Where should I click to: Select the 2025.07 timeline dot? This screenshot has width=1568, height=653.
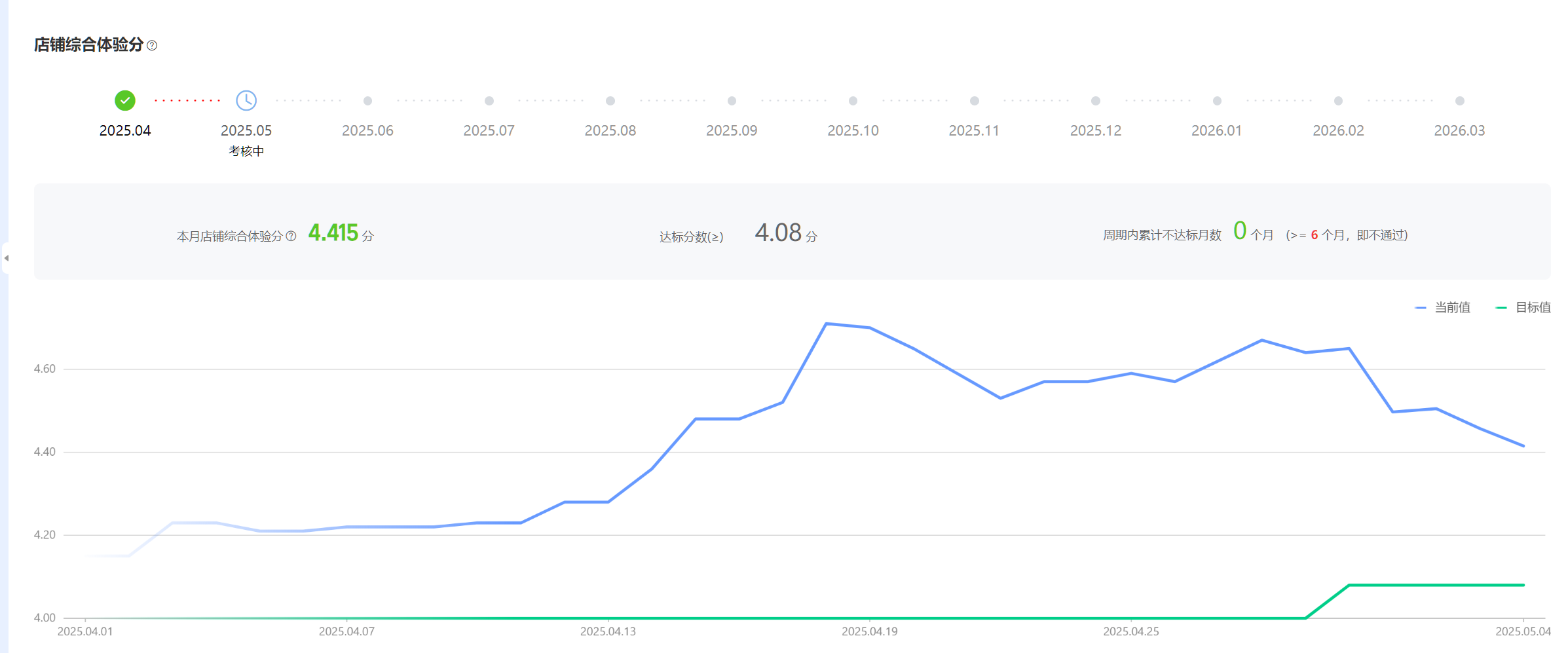click(x=489, y=101)
